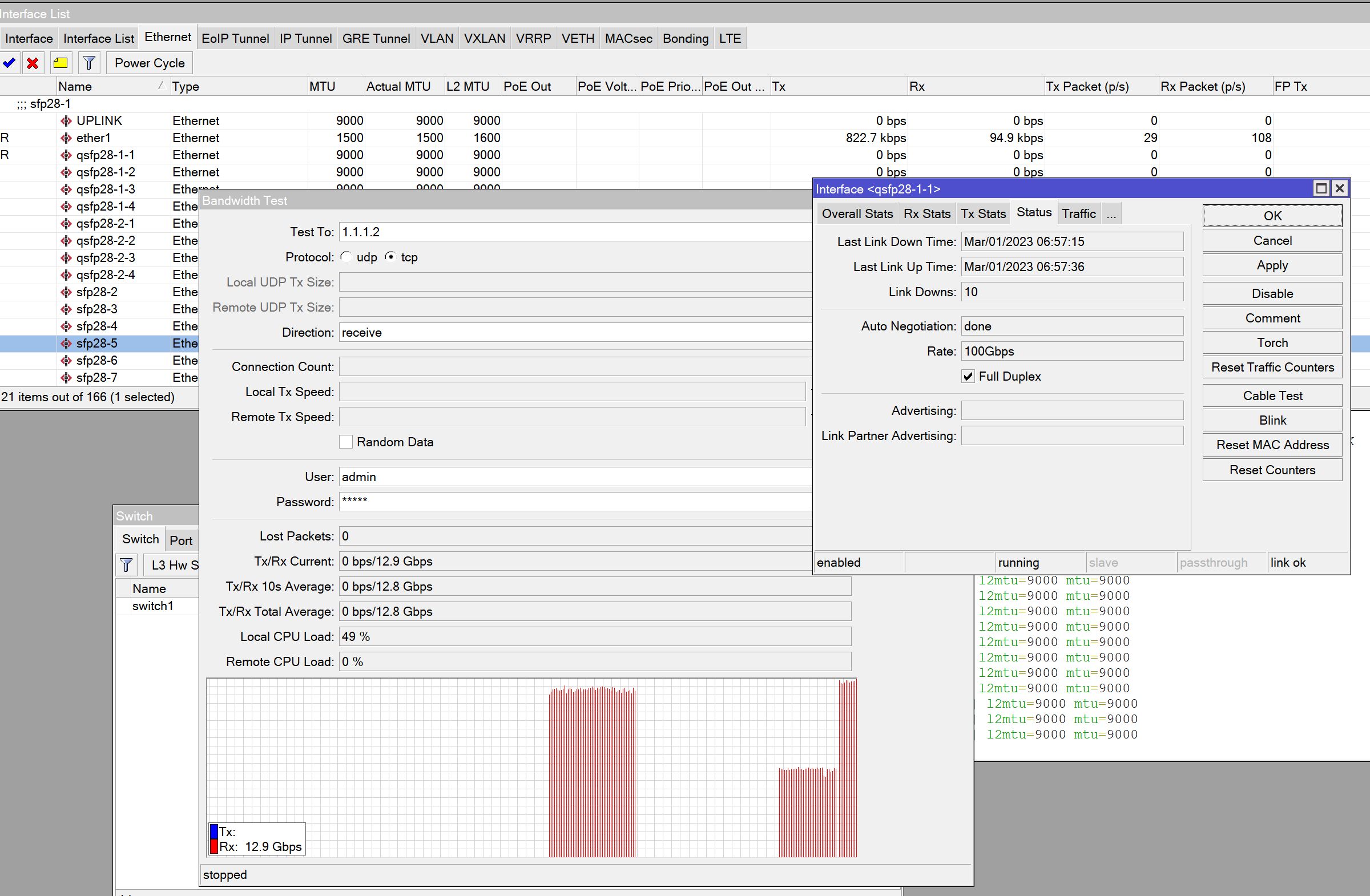Image resolution: width=1370 pixels, height=896 pixels.
Task: Select the tcp protocol radio button
Action: 390,257
